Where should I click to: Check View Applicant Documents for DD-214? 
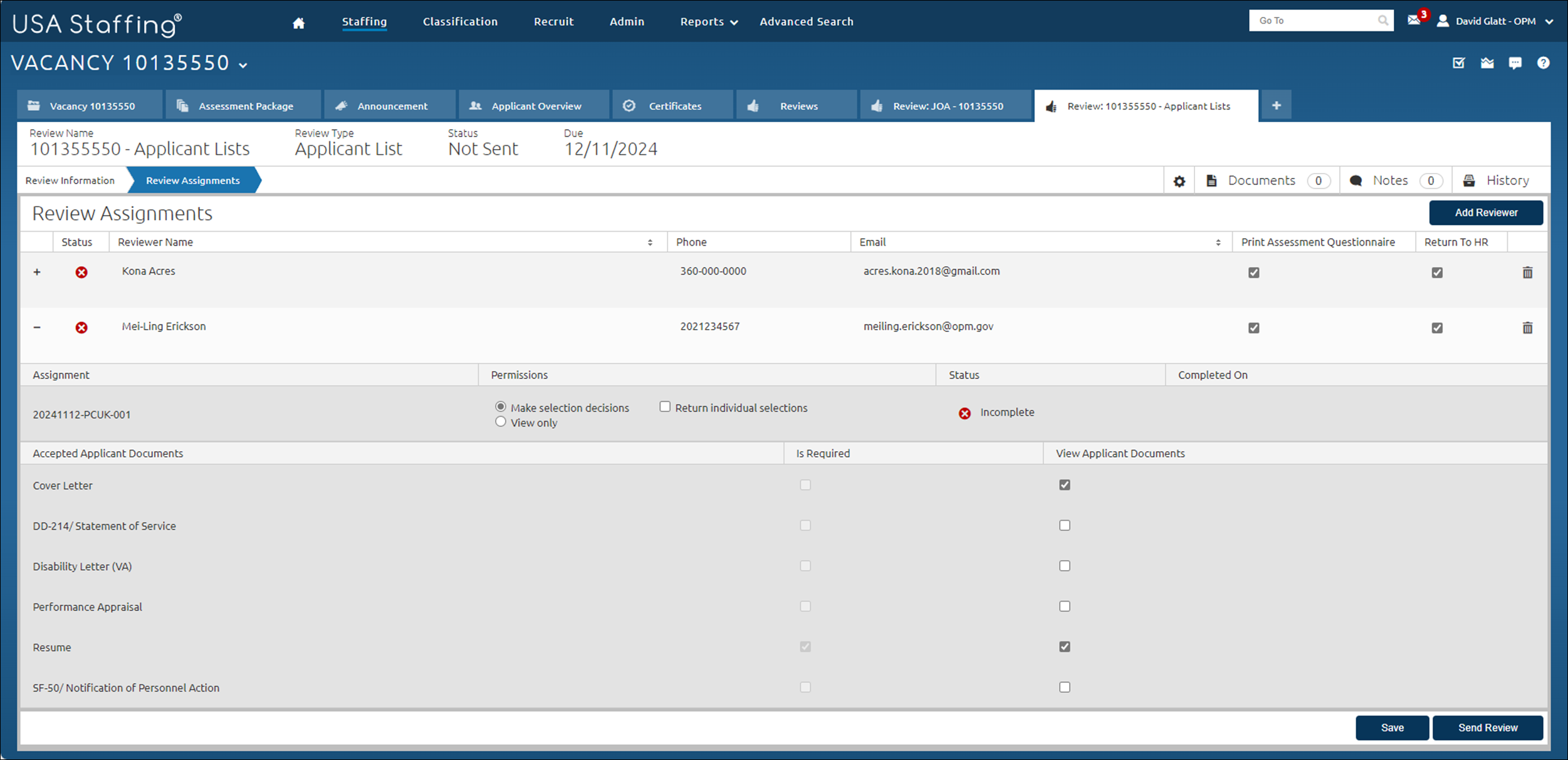pyautogui.click(x=1064, y=525)
